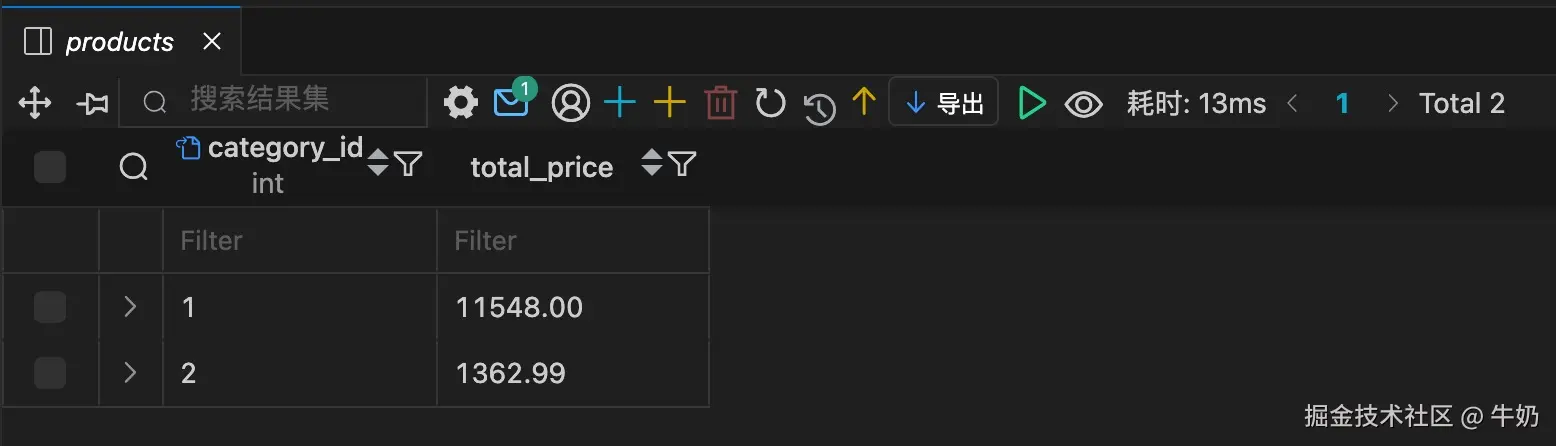Toggle the eye view icon
This screenshot has width=1556, height=446.
pyautogui.click(x=1083, y=103)
